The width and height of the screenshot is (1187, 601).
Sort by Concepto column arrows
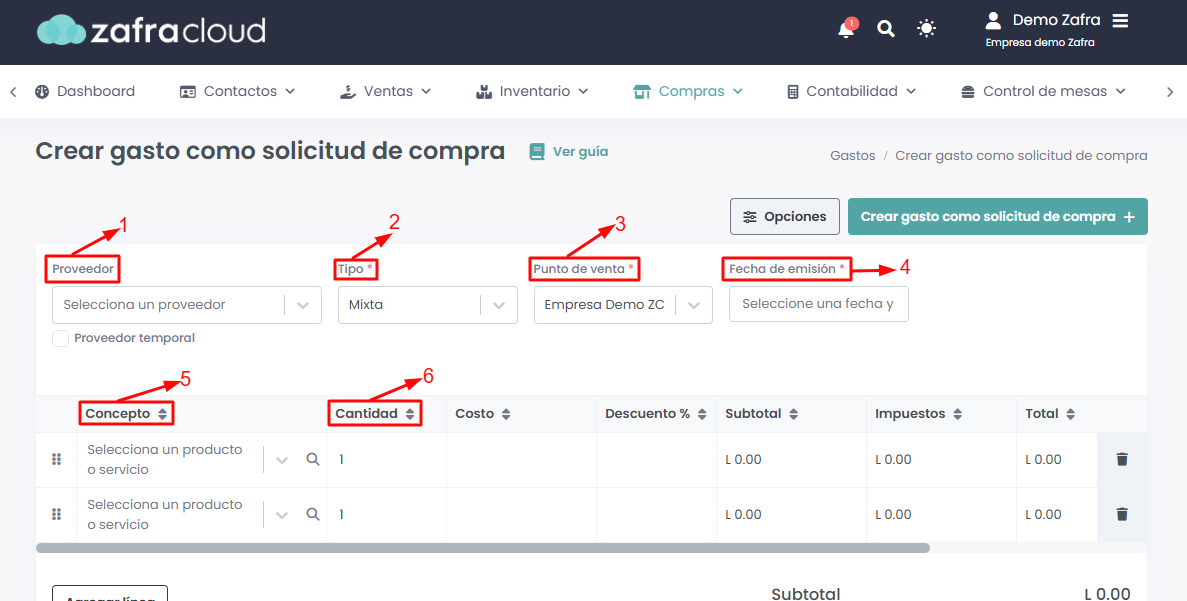(163, 414)
